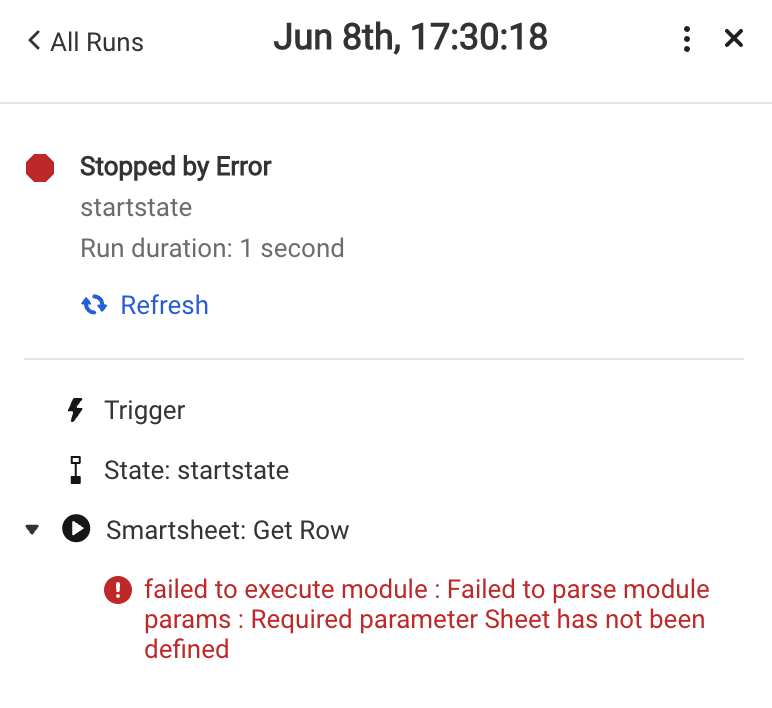Screen dimensions: 772x708
Task: Click the startstate subtitle under the status
Action: pyautogui.click(x=136, y=207)
